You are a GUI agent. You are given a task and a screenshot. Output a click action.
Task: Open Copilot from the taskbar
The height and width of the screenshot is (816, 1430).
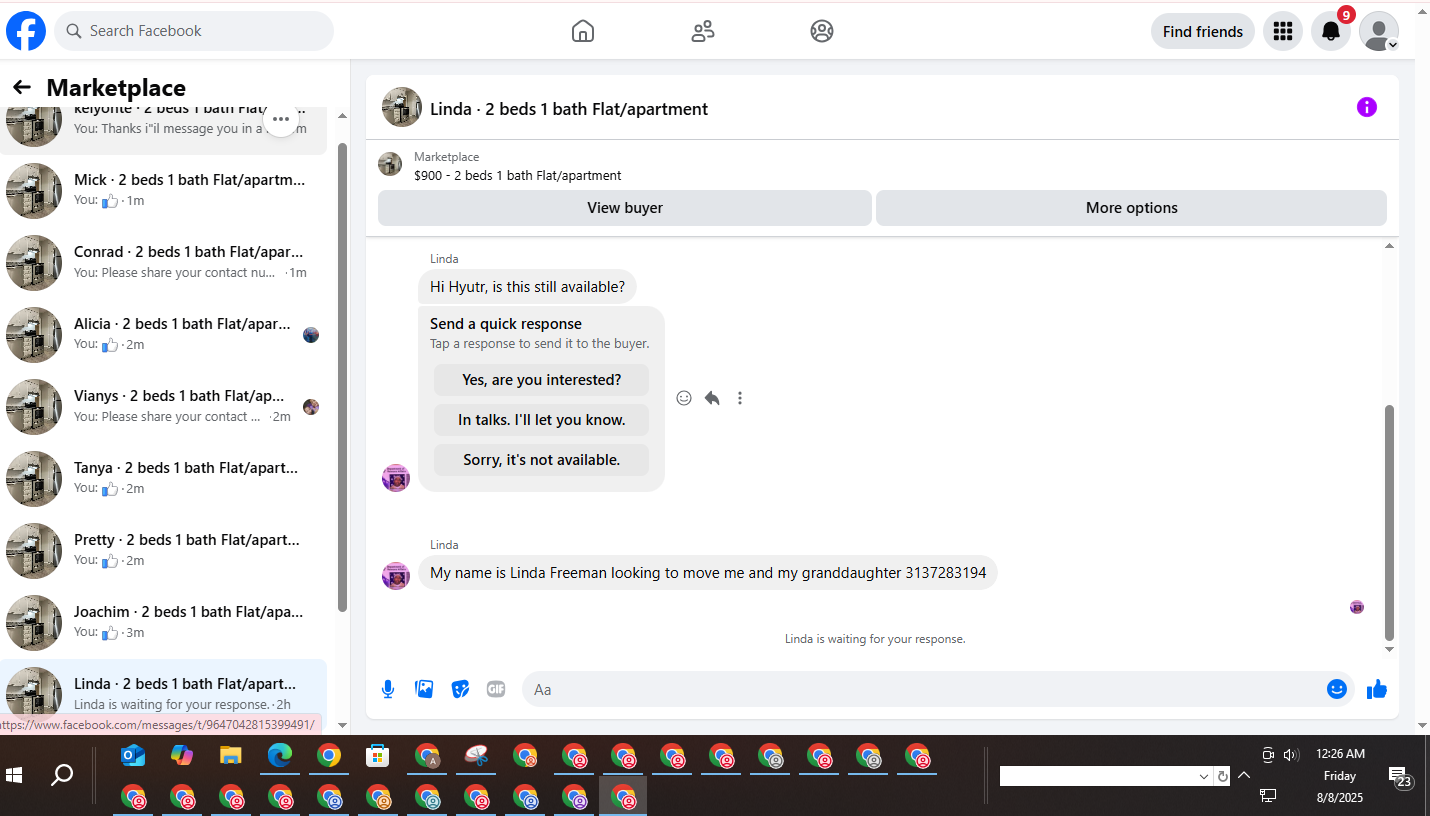click(x=182, y=756)
